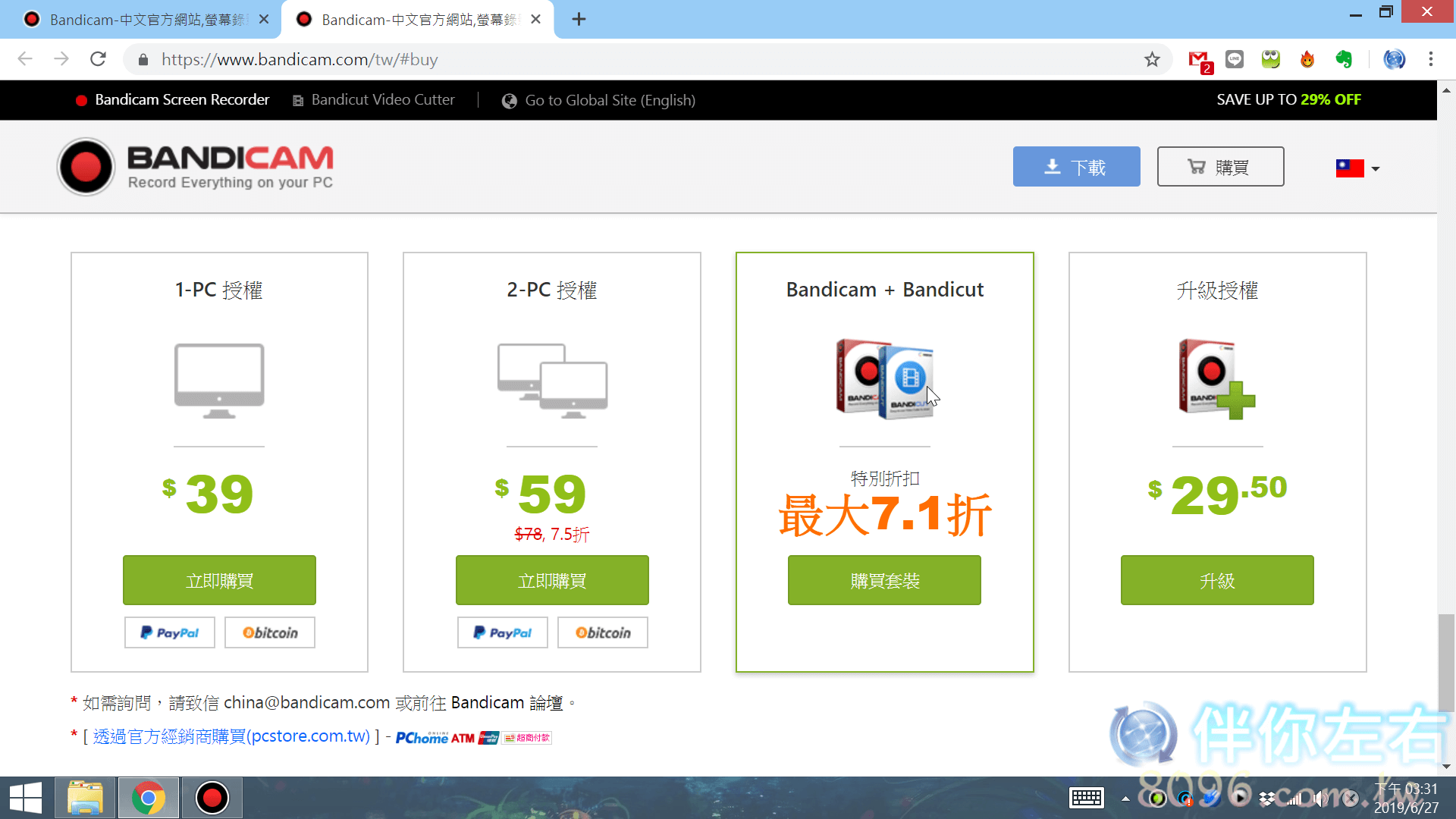Go to Global Site (English)
This screenshot has width=1456, height=819.
click(598, 100)
